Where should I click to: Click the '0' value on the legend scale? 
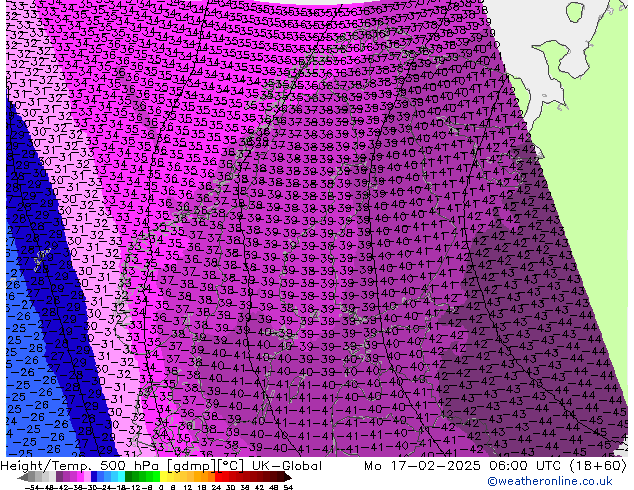(161, 488)
